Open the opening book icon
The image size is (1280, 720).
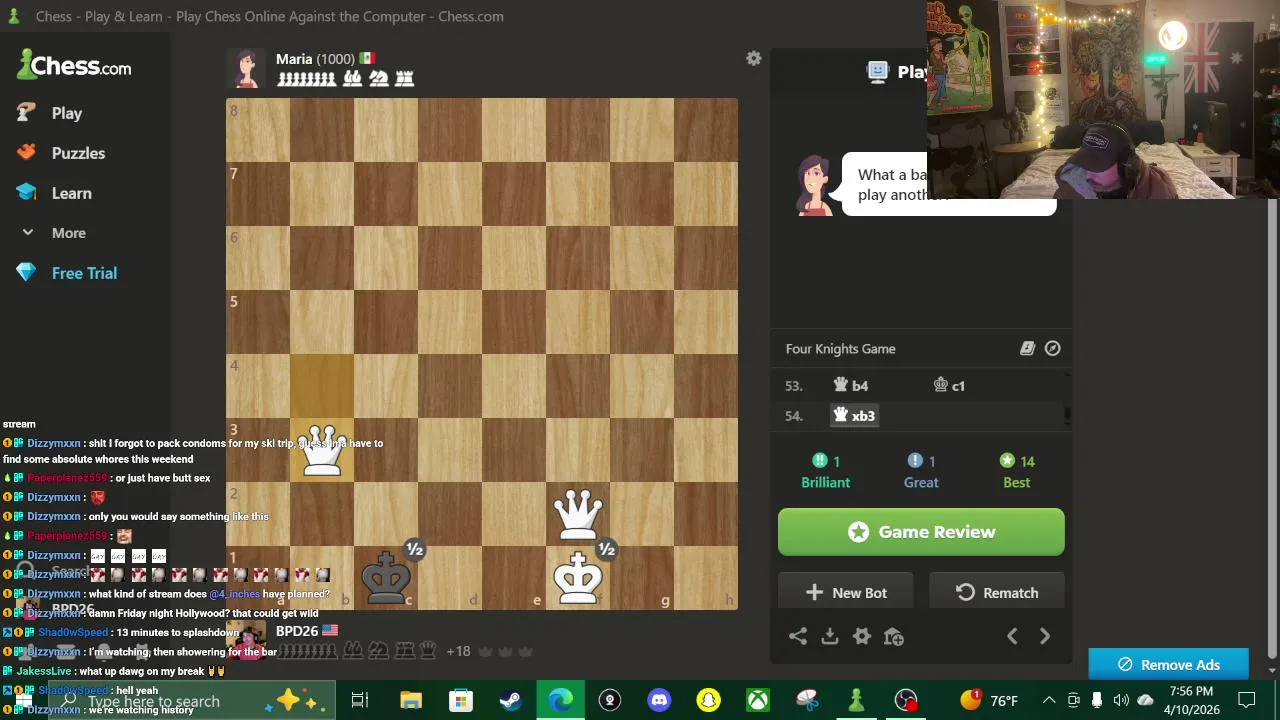coord(1027,348)
